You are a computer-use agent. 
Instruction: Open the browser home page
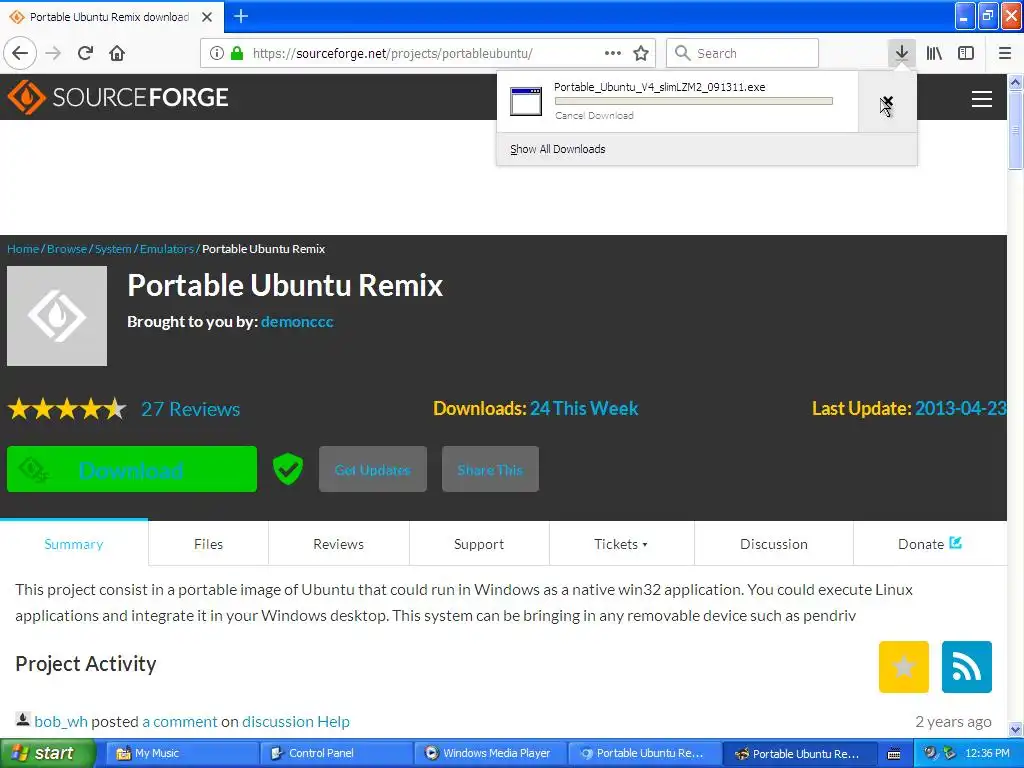117,53
